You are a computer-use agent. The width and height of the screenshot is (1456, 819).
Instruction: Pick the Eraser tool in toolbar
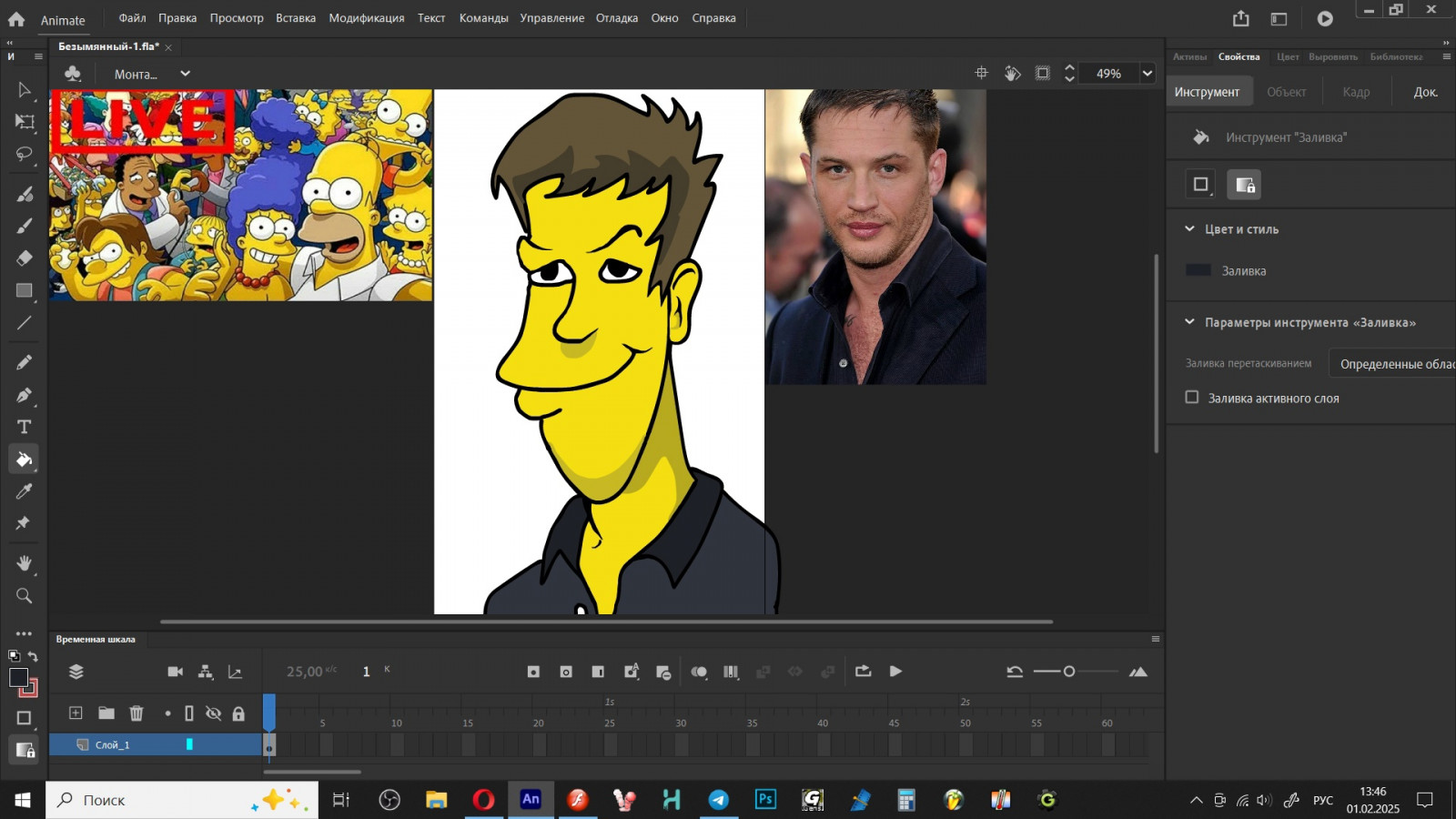(x=25, y=258)
